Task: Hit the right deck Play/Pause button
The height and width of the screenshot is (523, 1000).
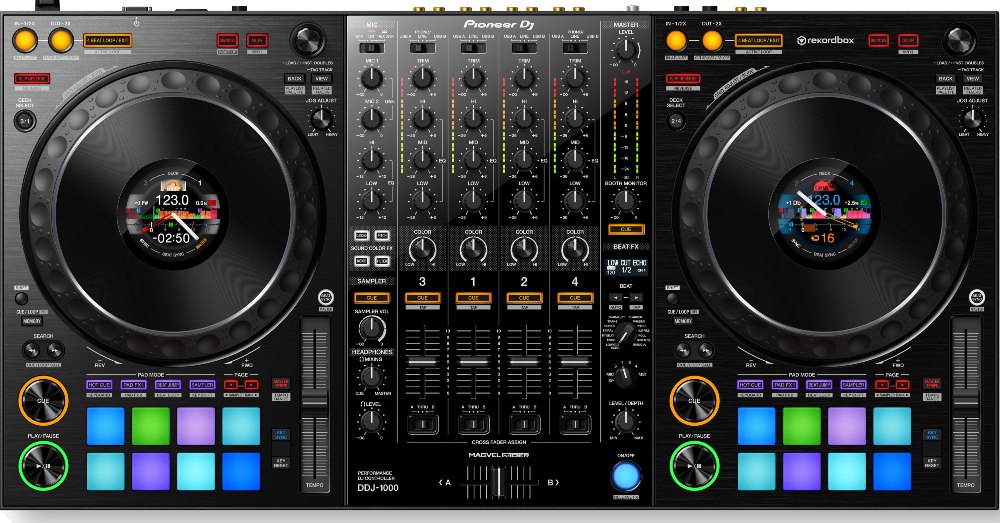Action: [x=695, y=466]
